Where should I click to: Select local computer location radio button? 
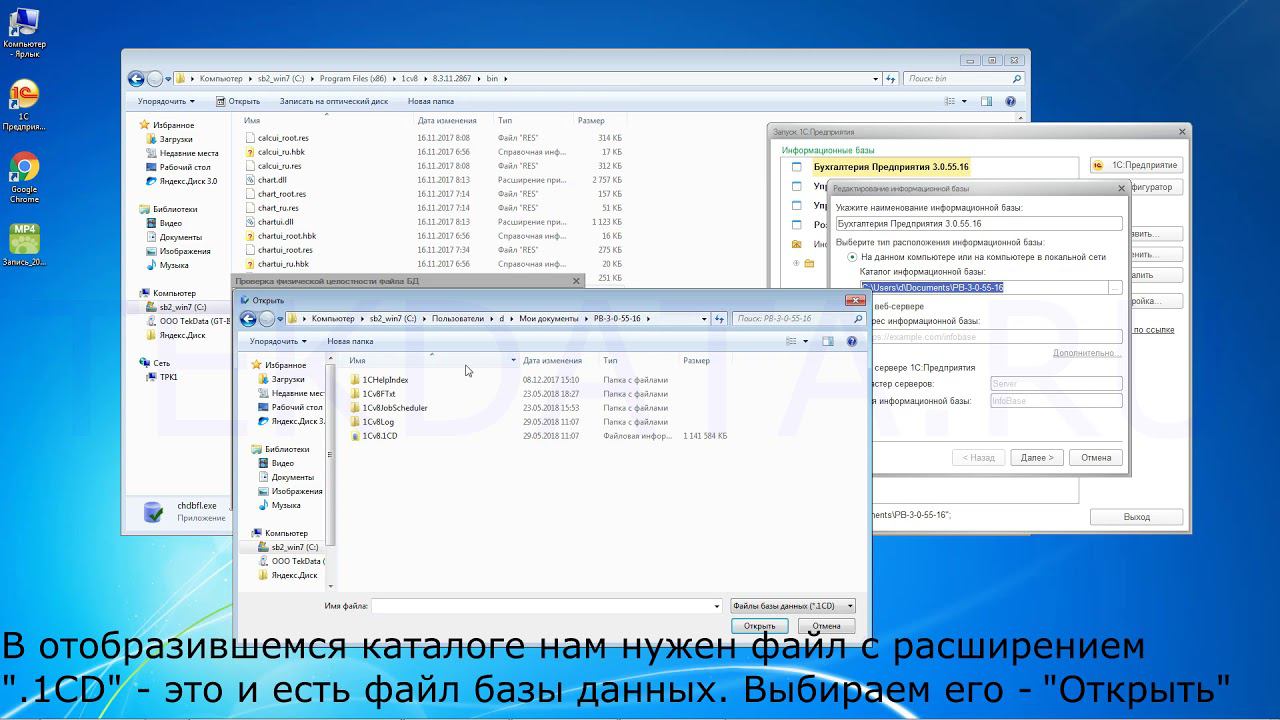pyautogui.click(x=853, y=257)
